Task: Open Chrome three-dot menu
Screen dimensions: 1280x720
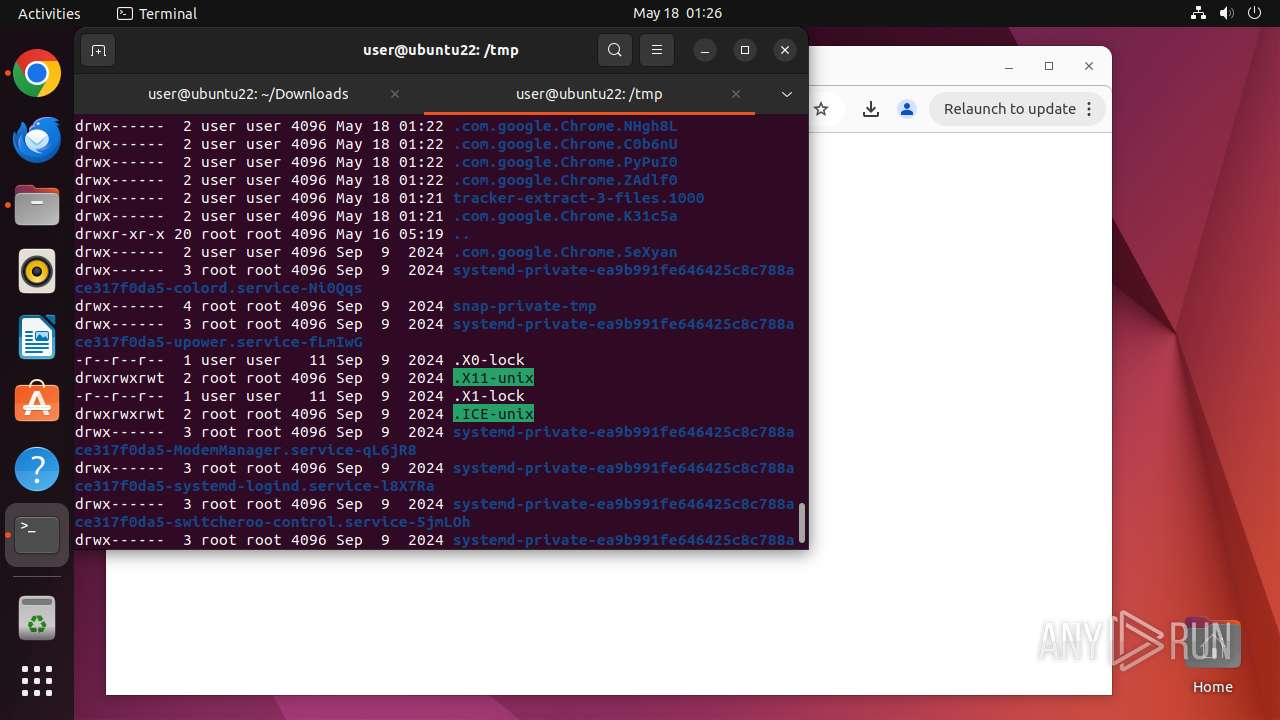Action: tap(1090, 109)
